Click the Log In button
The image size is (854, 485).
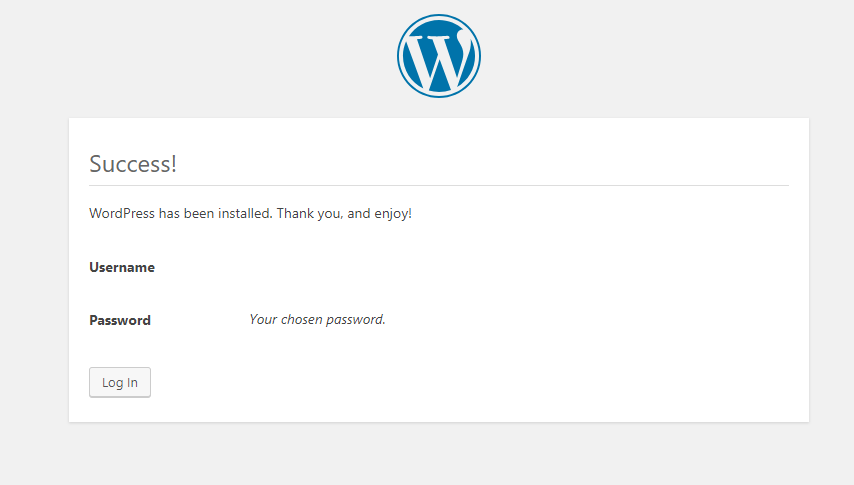click(120, 382)
